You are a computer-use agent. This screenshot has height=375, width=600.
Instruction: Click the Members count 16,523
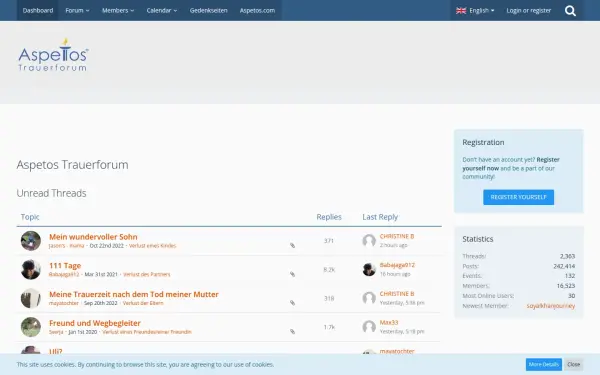click(566, 286)
